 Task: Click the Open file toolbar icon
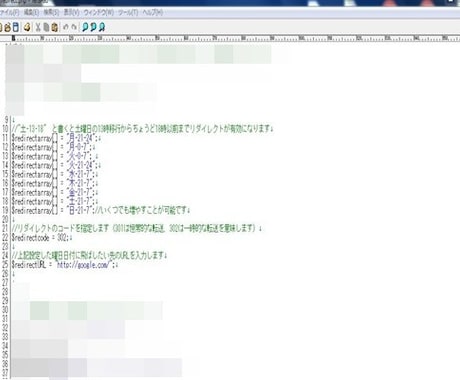[x=7, y=27]
